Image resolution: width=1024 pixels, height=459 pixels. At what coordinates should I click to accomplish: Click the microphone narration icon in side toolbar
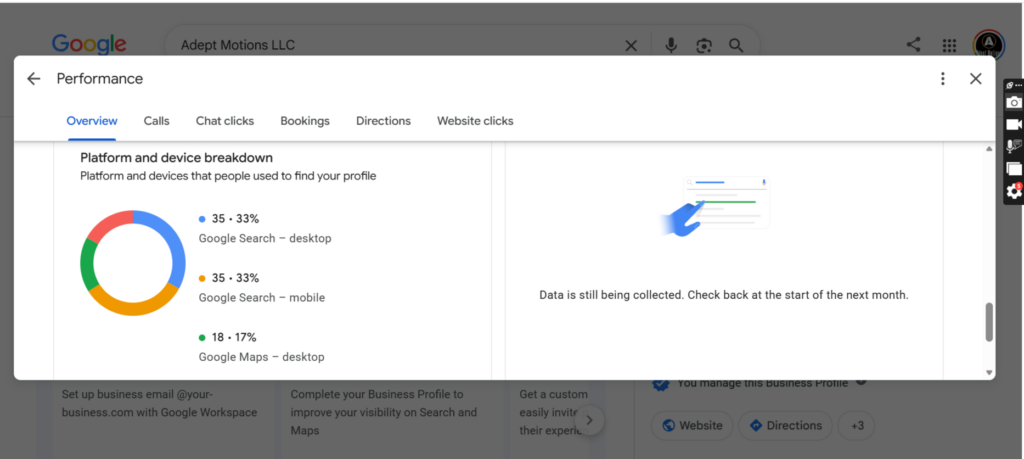[1014, 146]
